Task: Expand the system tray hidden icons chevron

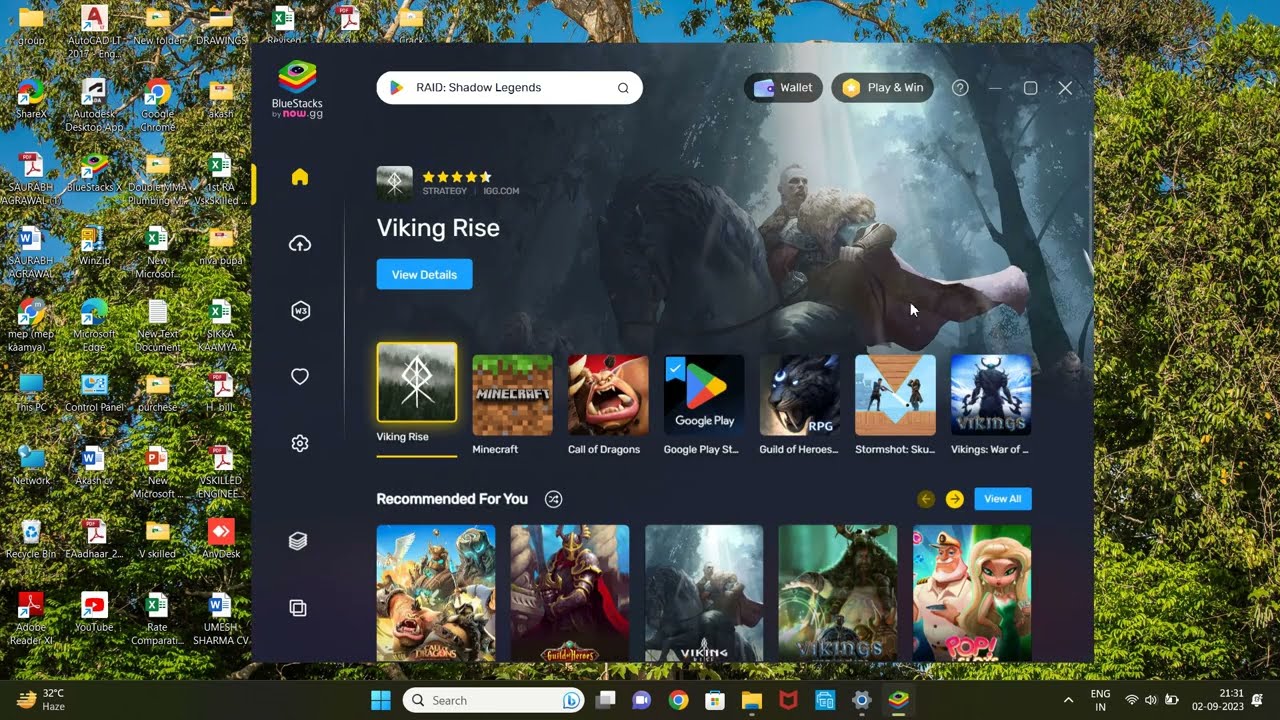Action: point(1068,700)
